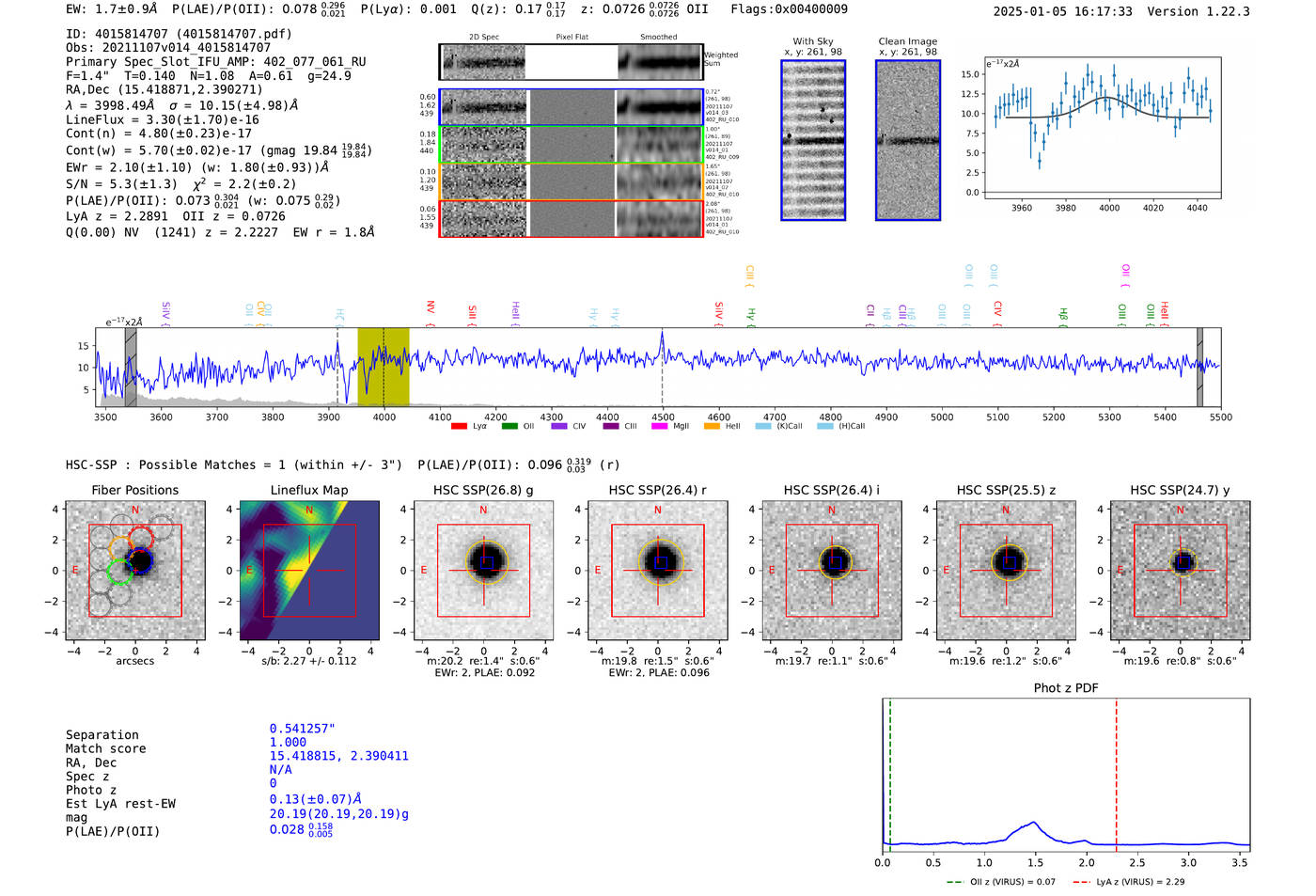Click the blue '15.418815, 2.390411' coordinates
This screenshot has width=1316, height=896.
339,756
